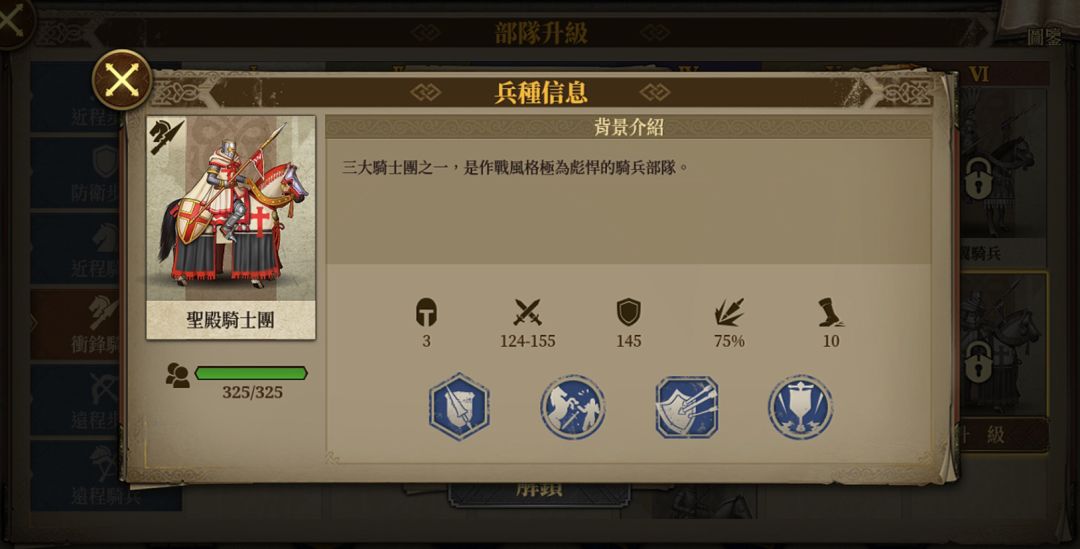The width and height of the screenshot is (1080, 549).
Task: Click the troop count people icon
Action: point(177,375)
